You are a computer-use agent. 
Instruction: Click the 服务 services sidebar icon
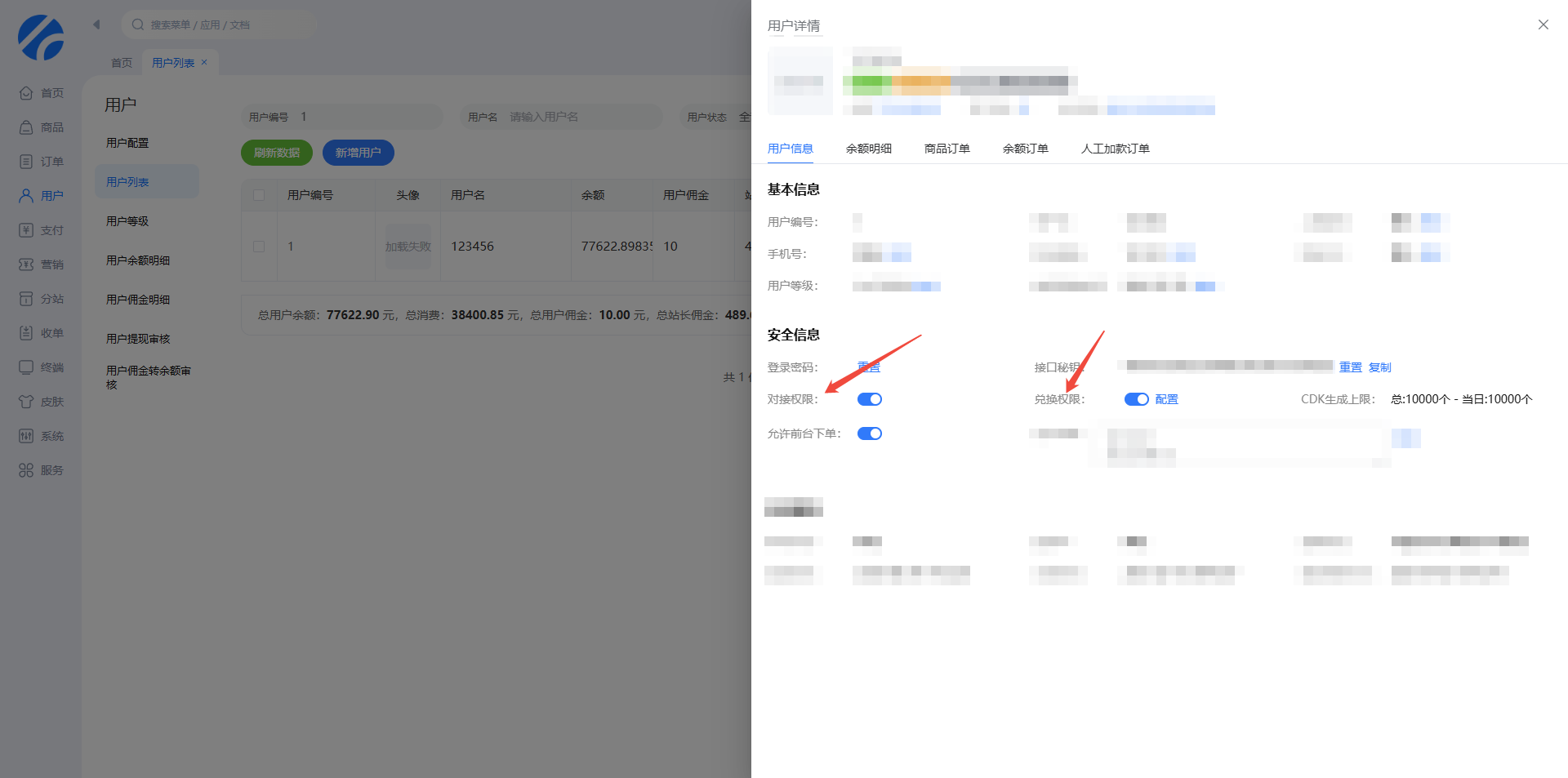26,470
